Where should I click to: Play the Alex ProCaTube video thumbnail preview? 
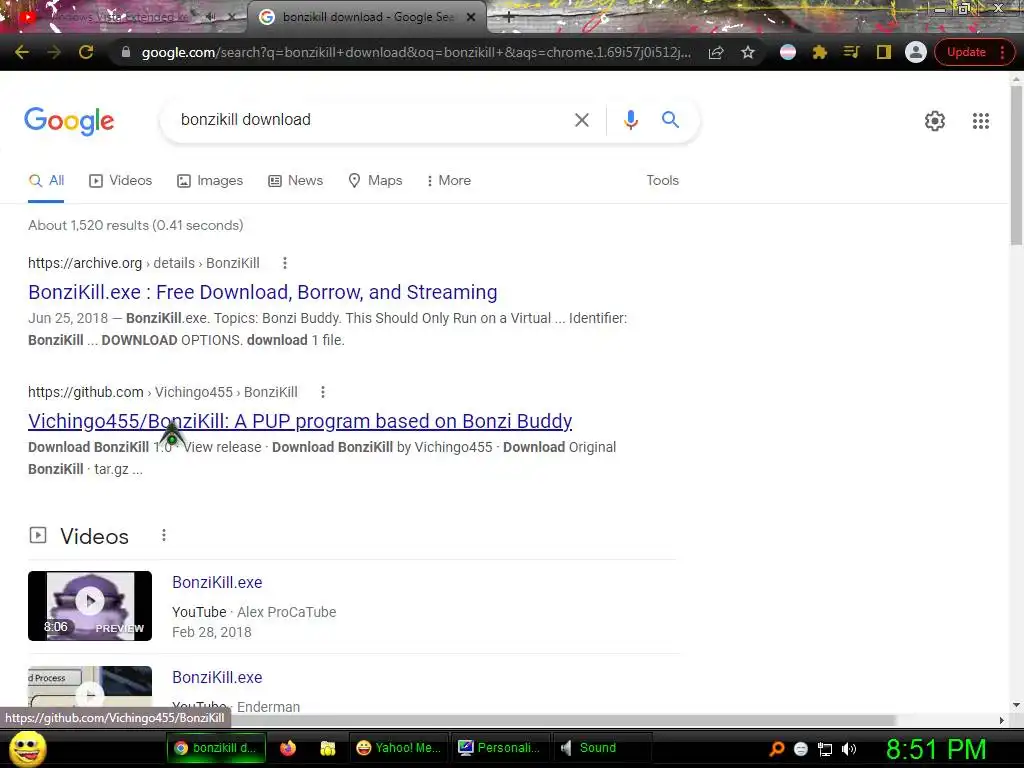(90, 606)
